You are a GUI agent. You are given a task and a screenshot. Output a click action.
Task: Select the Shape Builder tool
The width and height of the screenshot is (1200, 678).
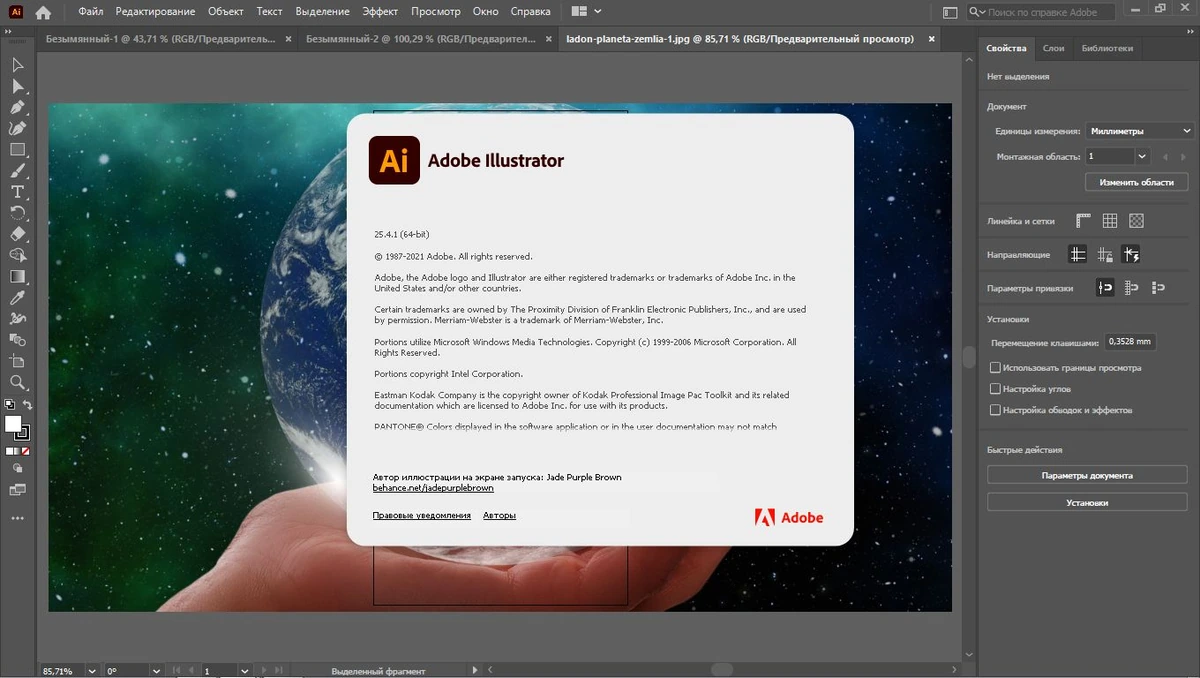(17, 255)
